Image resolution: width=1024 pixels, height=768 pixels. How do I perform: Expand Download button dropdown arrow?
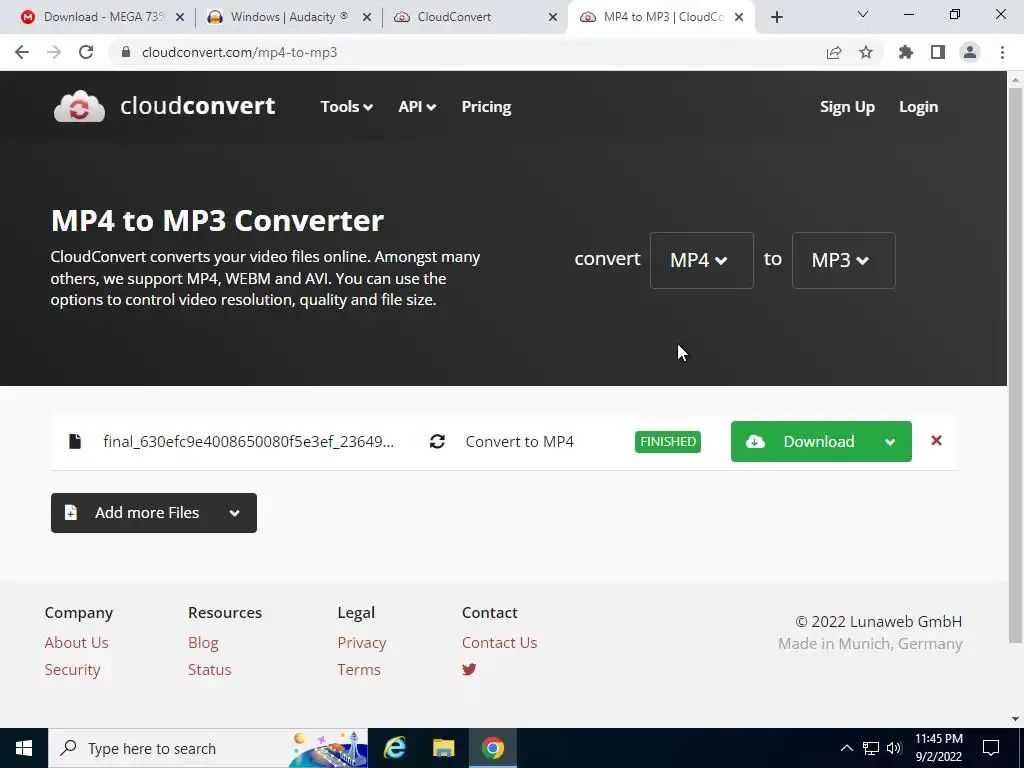click(x=889, y=442)
